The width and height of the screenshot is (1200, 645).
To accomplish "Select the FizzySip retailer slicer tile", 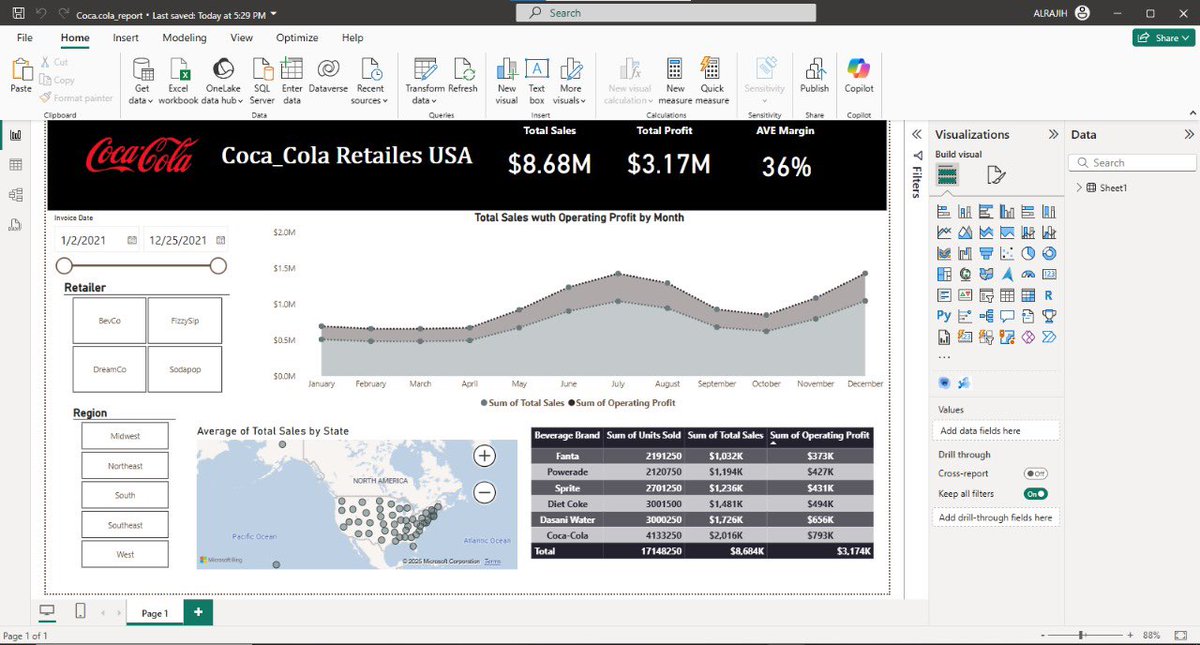I will [184, 320].
